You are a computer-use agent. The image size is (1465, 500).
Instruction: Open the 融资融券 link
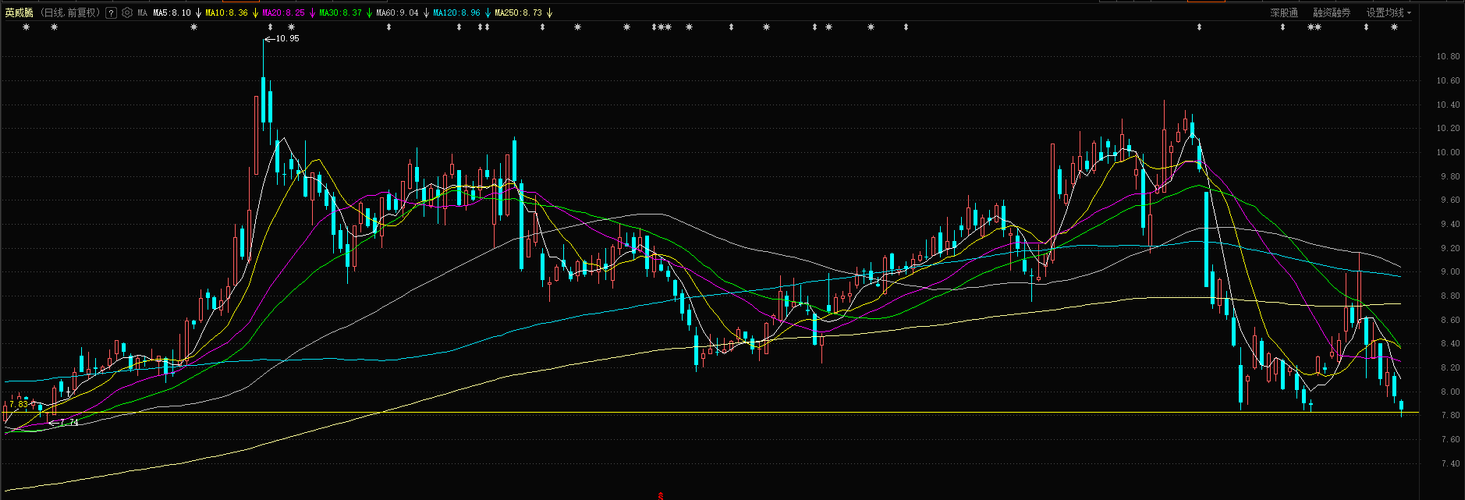click(1332, 13)
